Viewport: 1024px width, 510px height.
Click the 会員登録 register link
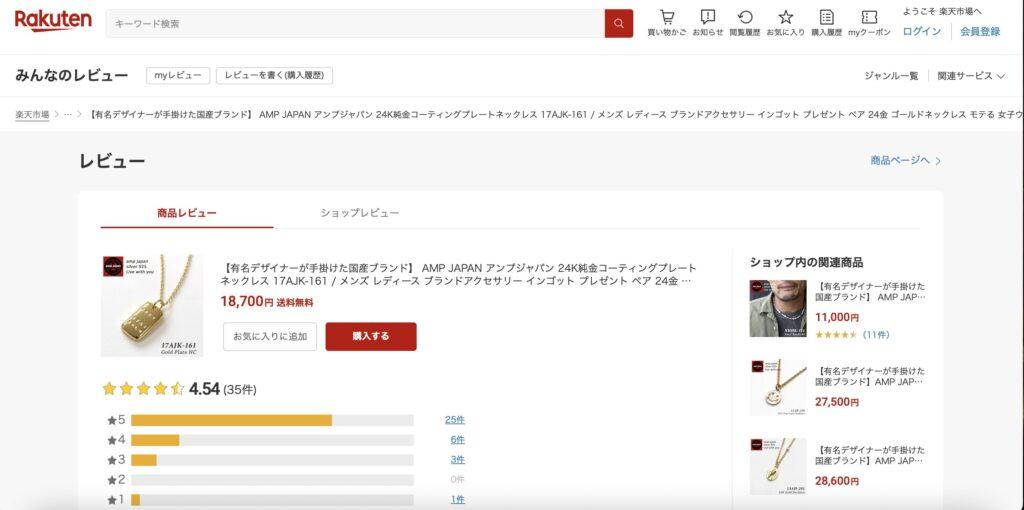click(980, 31)
